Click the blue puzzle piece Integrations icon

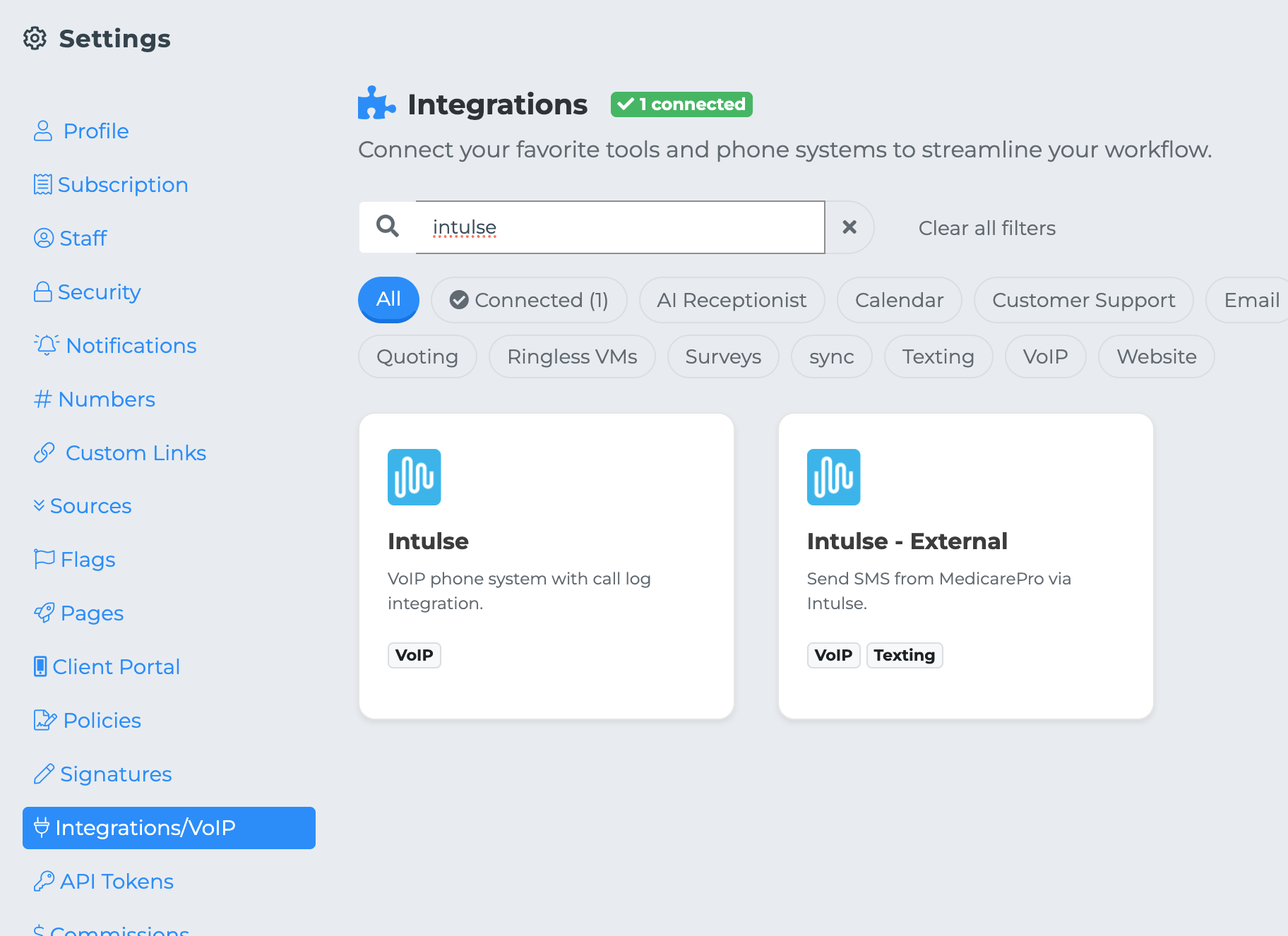[x=376, y=104]
